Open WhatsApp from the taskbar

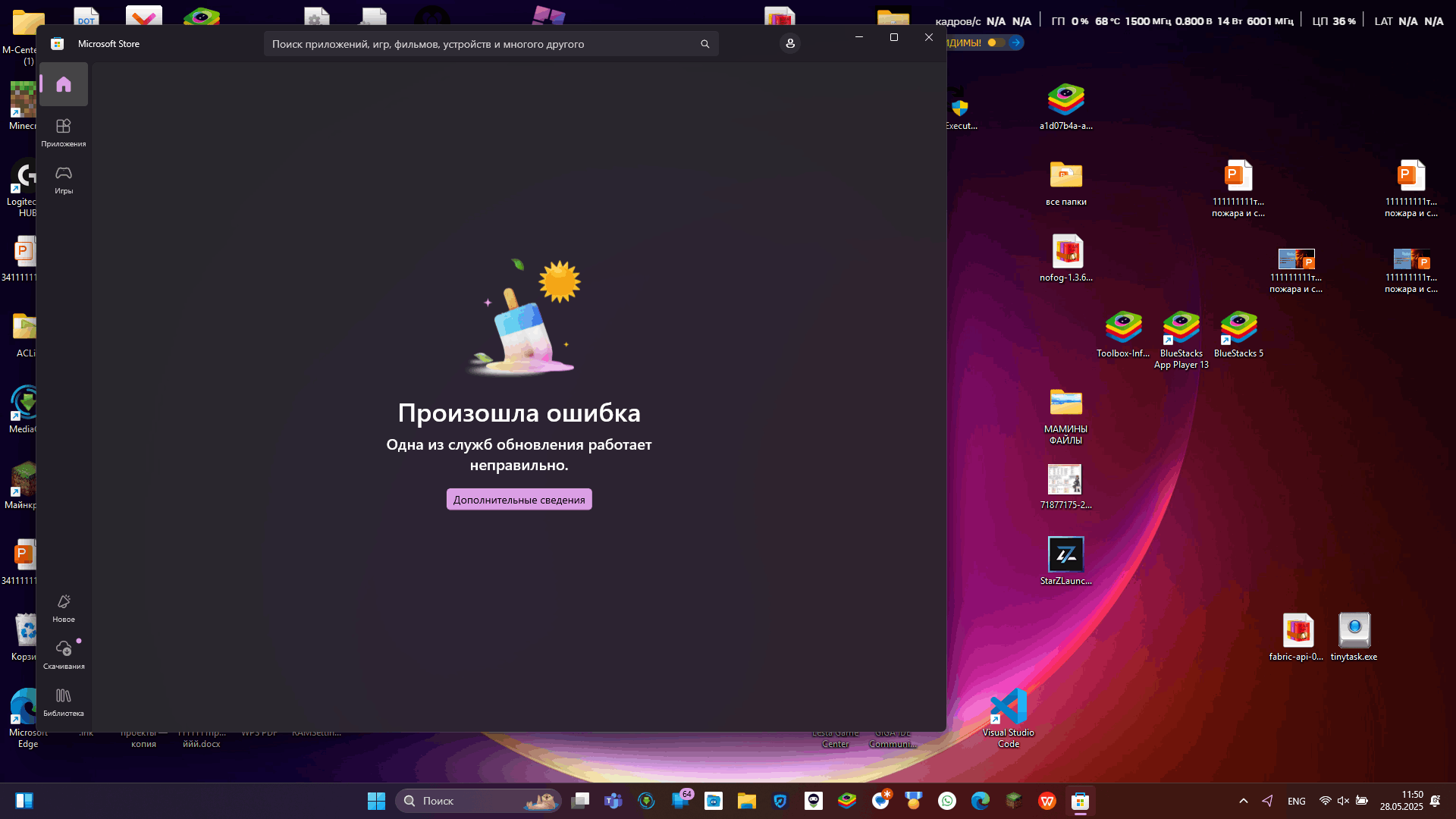(947, 801)
